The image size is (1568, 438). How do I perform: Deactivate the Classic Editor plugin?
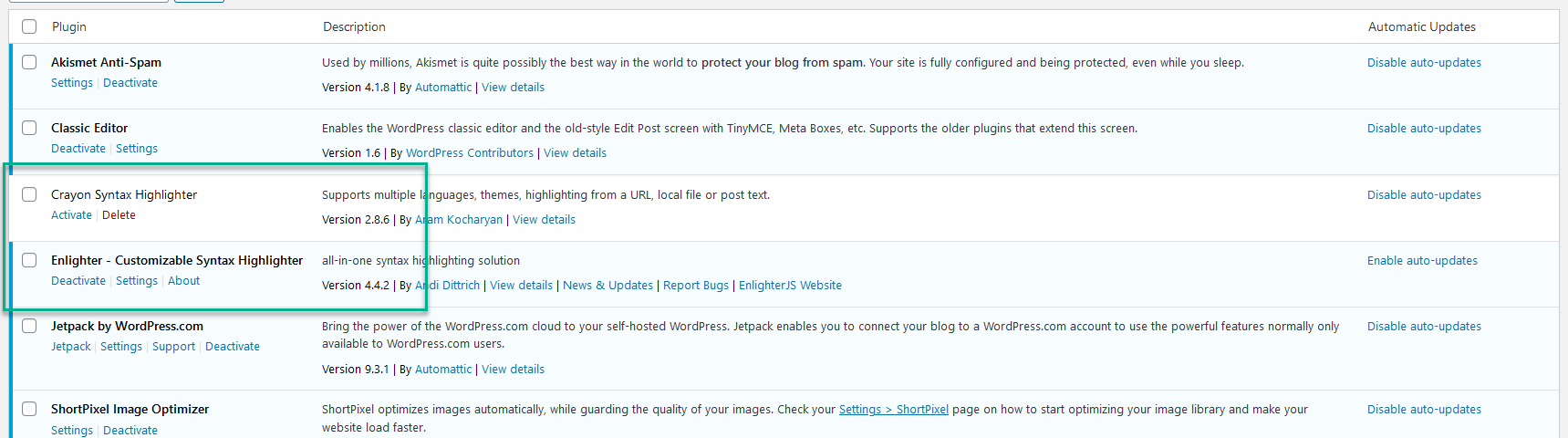pos(78,149)
